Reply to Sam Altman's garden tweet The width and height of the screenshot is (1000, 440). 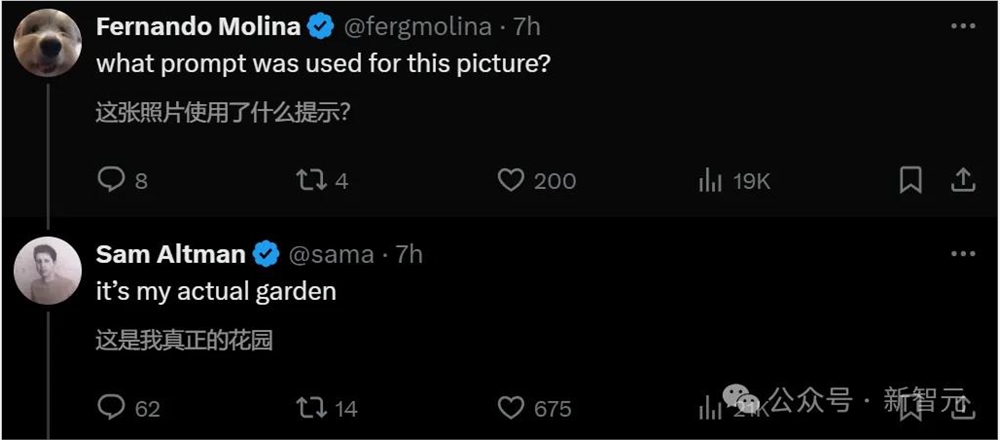[110, 407]
